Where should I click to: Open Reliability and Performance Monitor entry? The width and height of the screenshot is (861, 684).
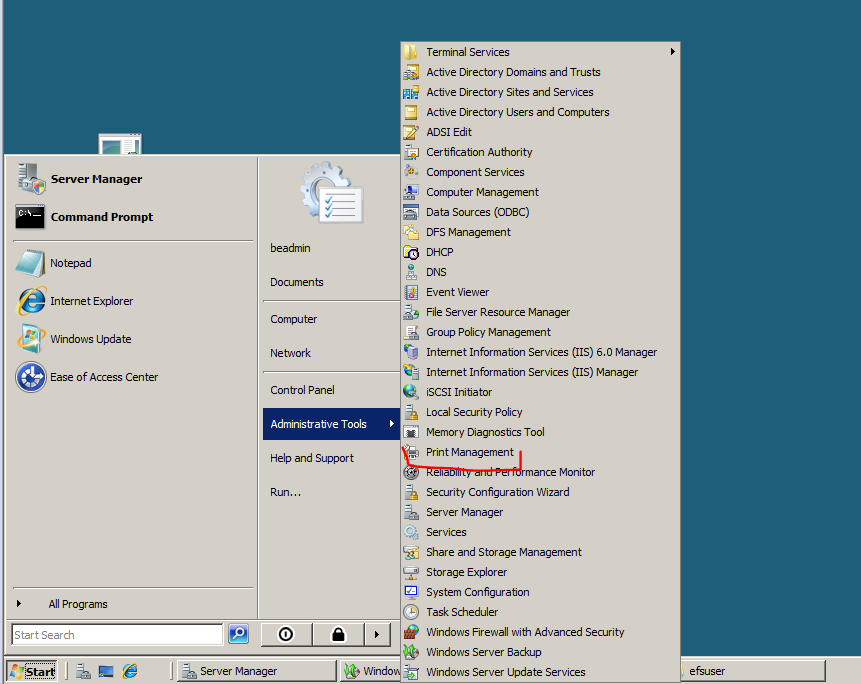pos(541,472)
